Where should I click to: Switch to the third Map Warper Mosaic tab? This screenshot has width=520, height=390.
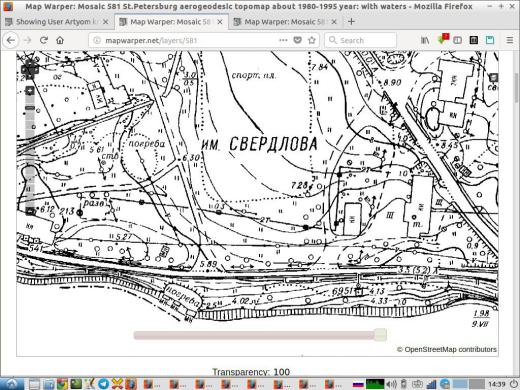[285, 22]
